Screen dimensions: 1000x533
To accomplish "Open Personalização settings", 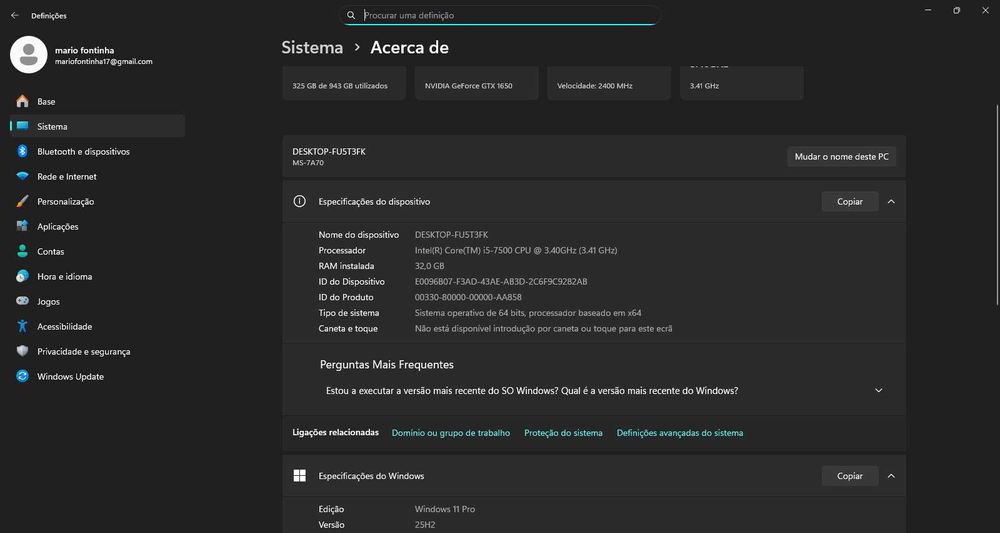I will [98, 201].
